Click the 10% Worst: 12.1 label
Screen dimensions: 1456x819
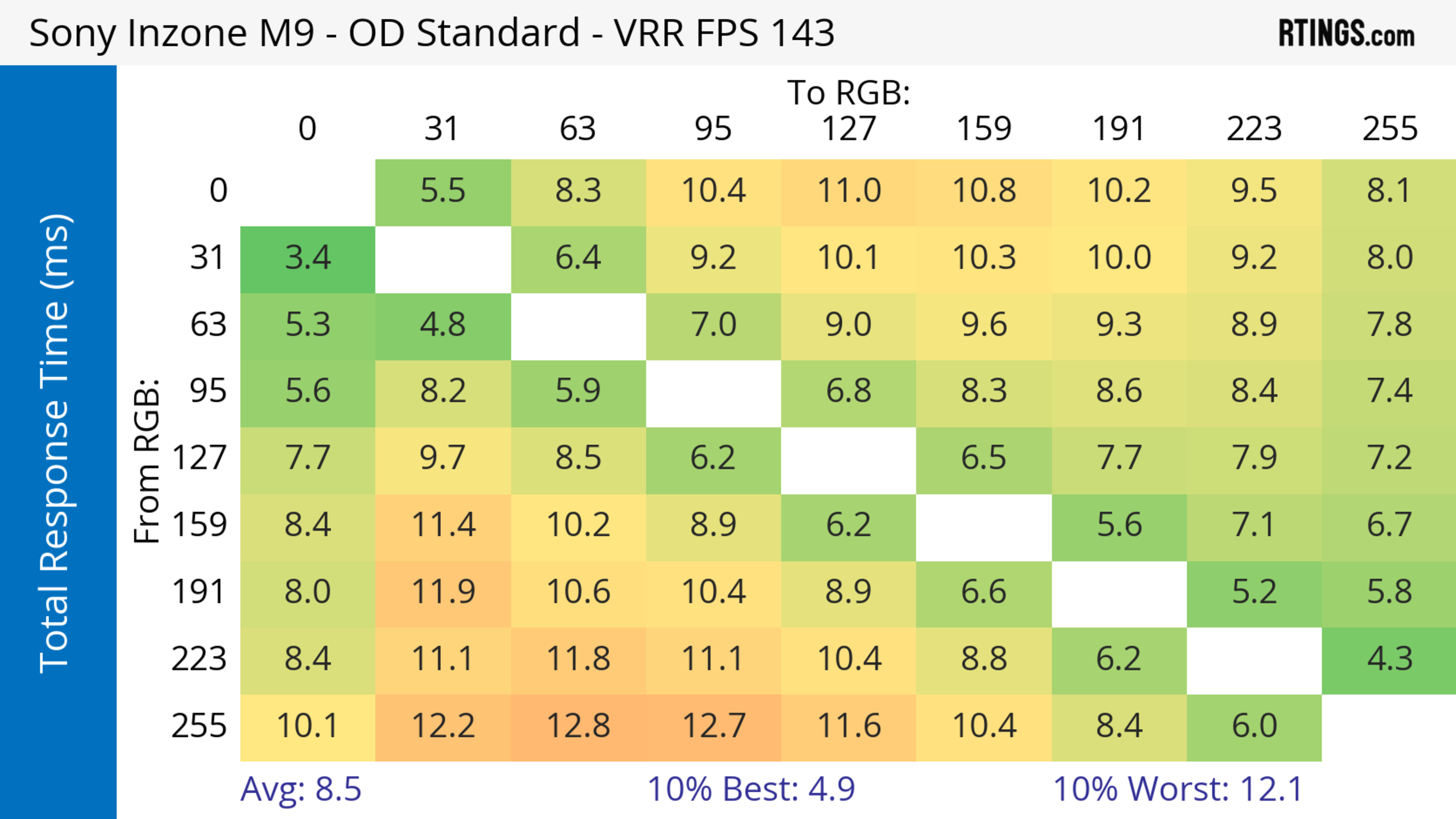[1178, 789]
